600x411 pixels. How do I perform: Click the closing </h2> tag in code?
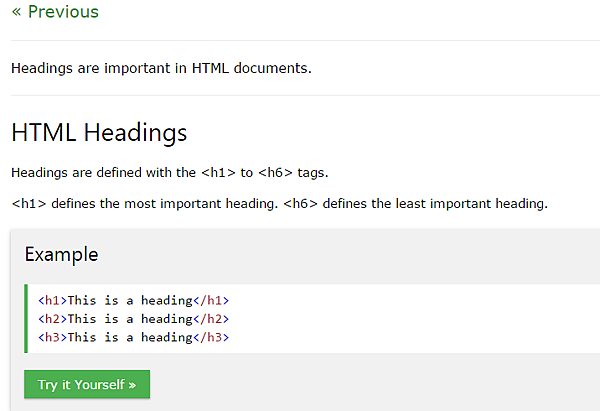210,319
